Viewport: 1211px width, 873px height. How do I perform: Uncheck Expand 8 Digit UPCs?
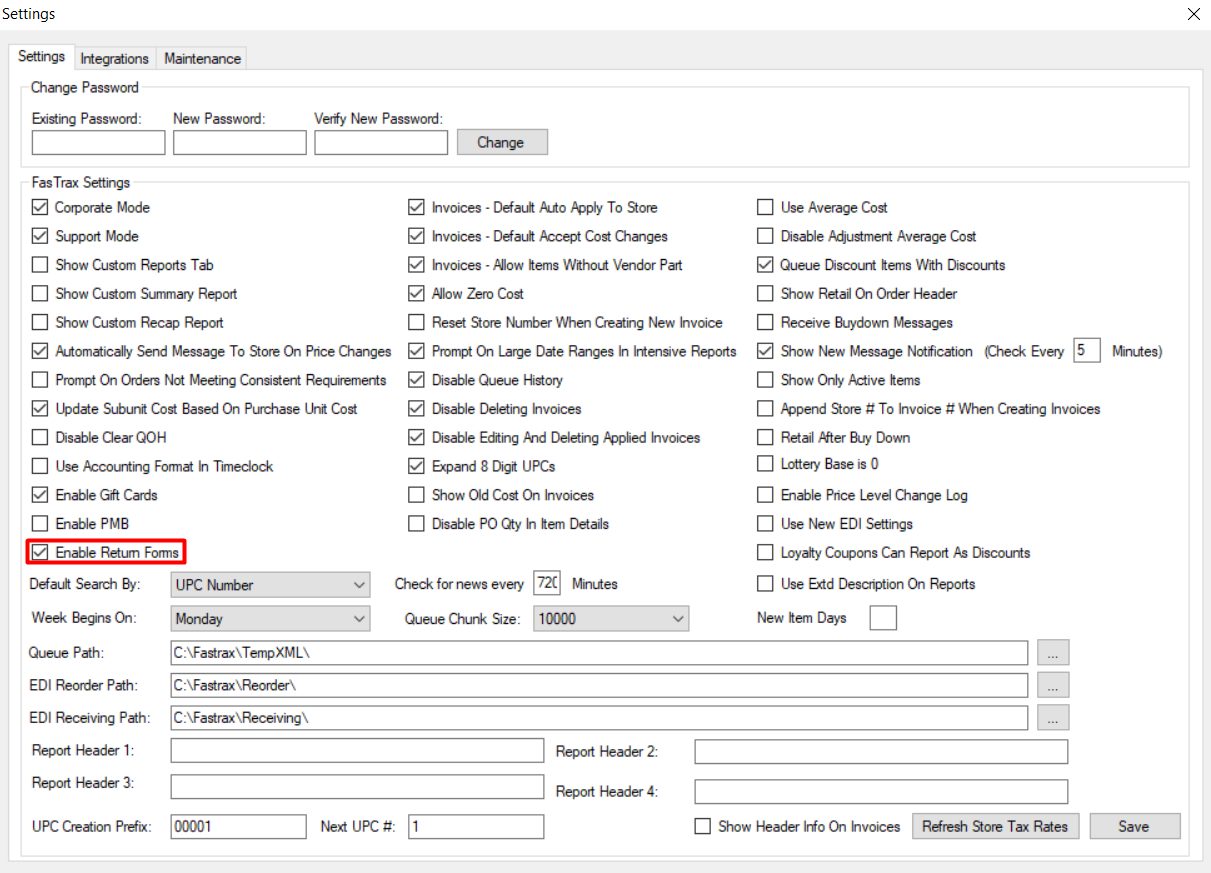[x=417, y=466]
